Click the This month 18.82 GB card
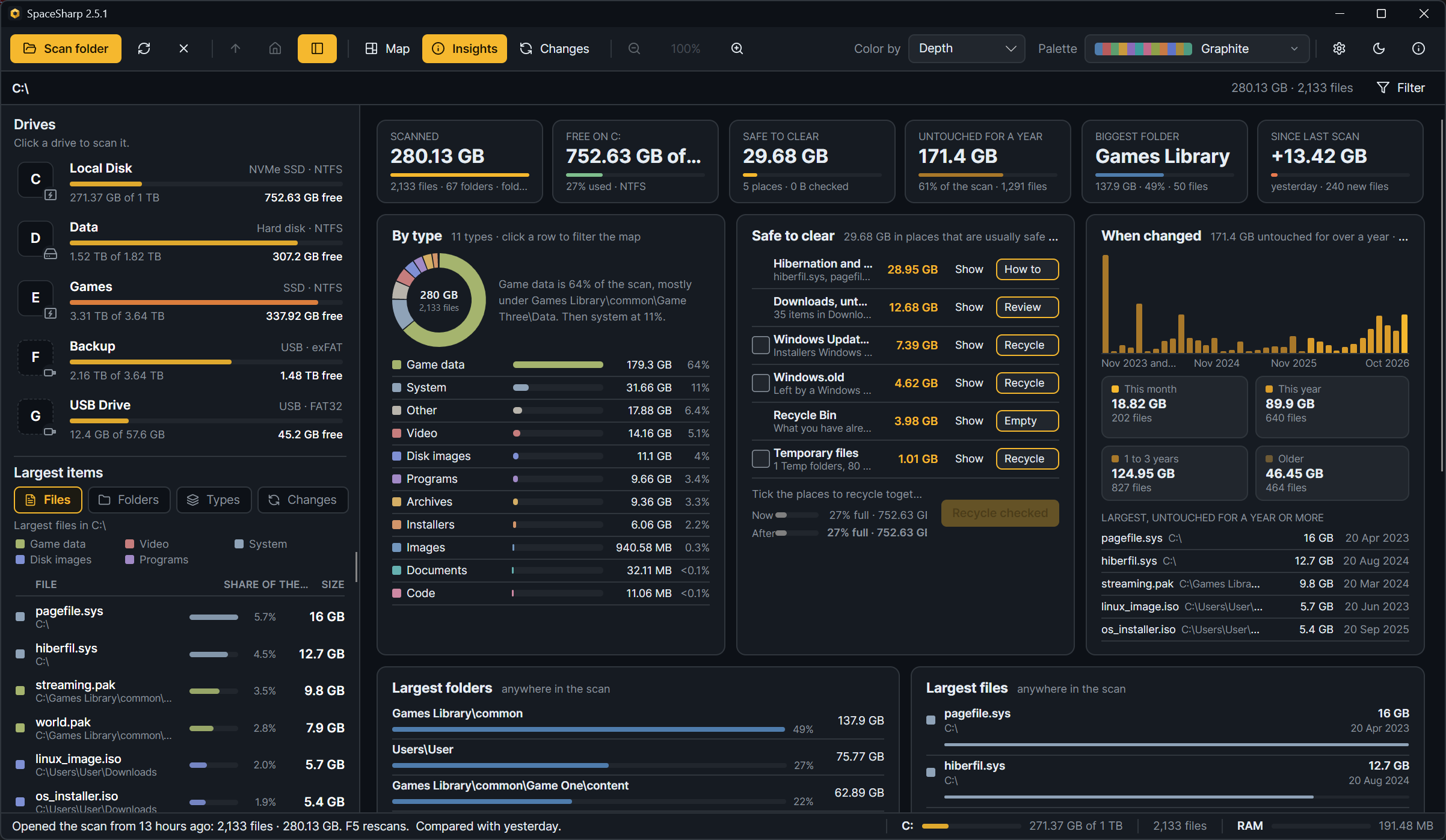 point(1174,406)
